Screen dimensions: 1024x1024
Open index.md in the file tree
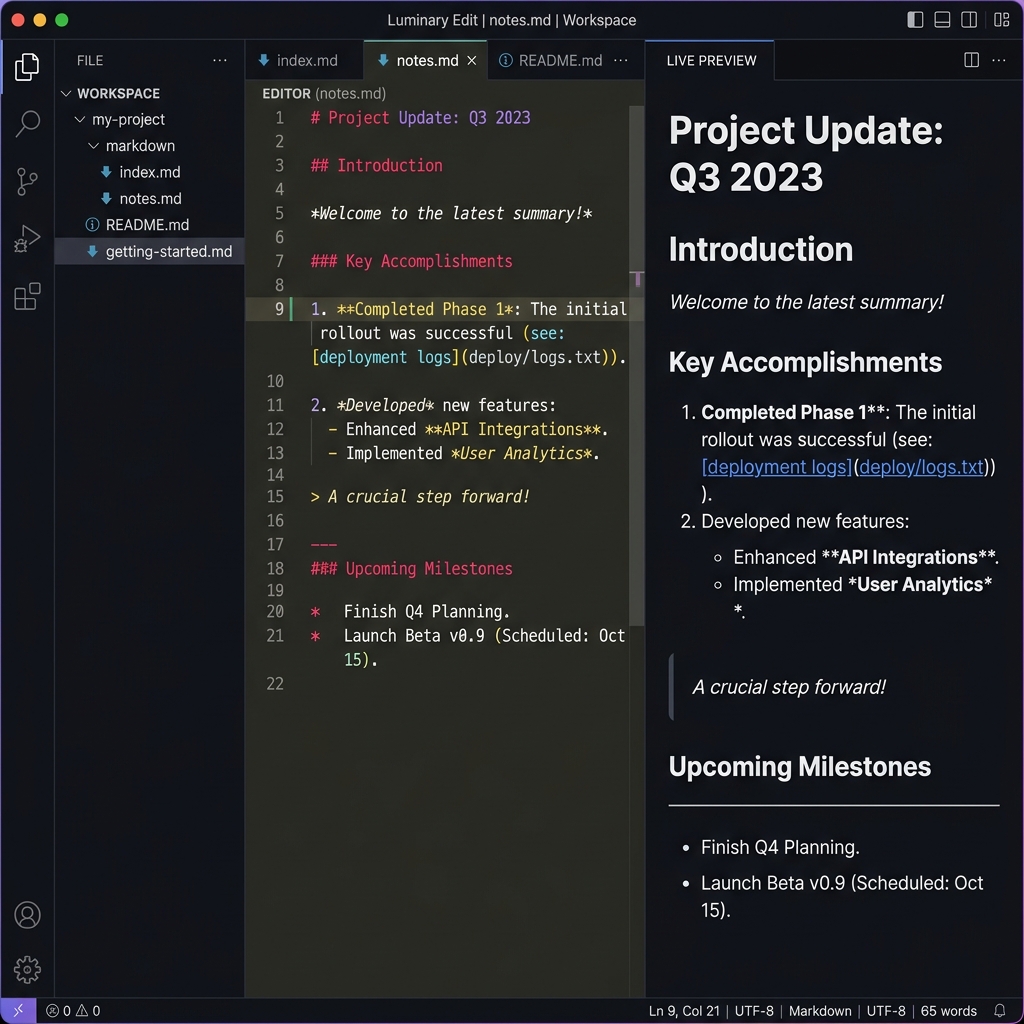tap(150, 172)
